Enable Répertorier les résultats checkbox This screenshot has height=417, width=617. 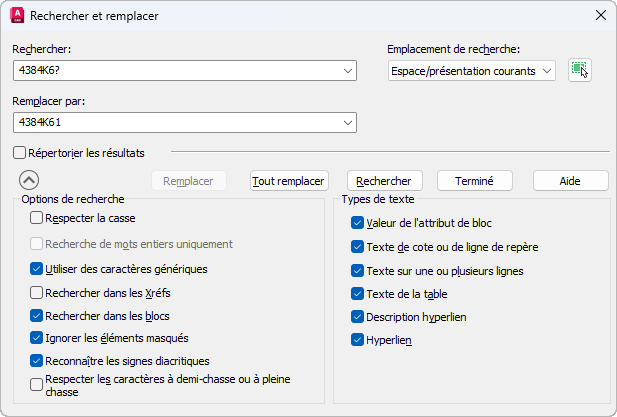coord(20,153)
